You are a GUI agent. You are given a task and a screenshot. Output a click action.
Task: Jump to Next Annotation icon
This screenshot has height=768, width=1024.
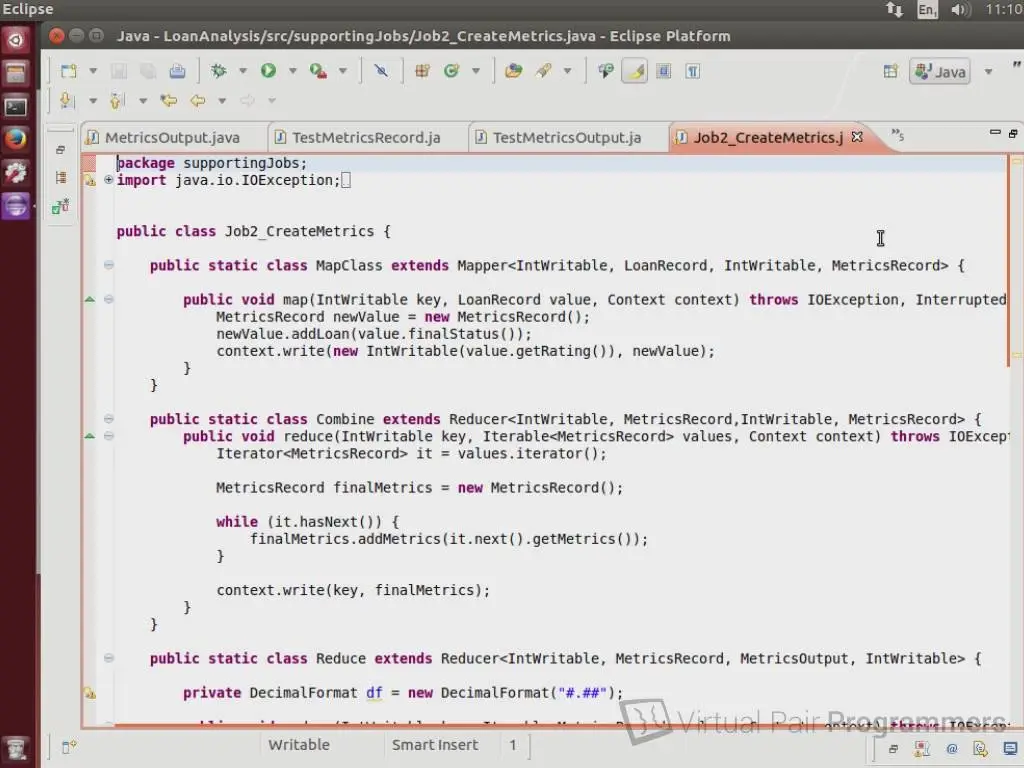[65, 101]
